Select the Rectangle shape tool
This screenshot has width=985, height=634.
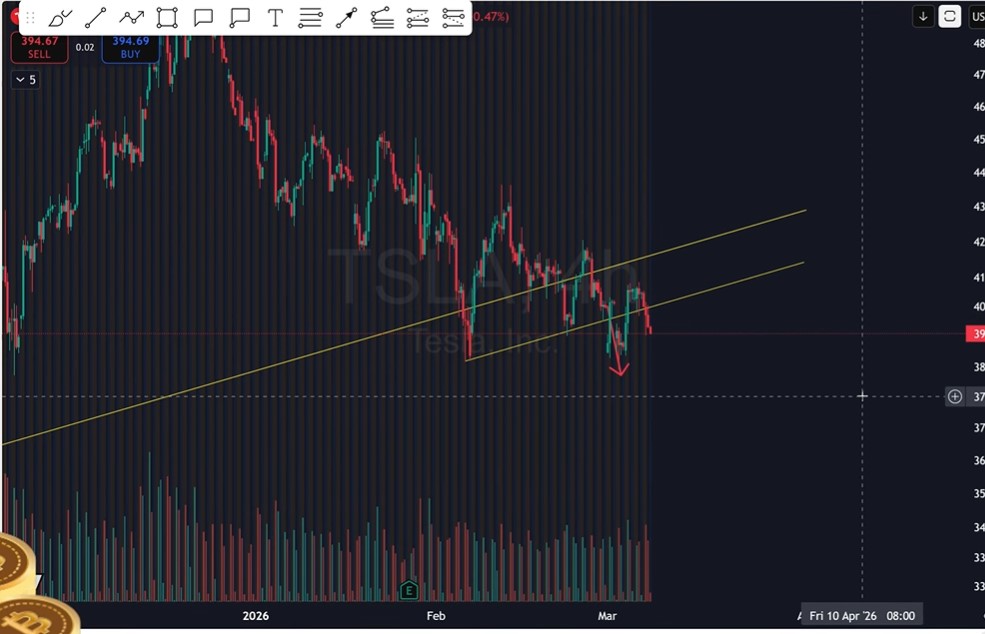click(x=167, y=18)
